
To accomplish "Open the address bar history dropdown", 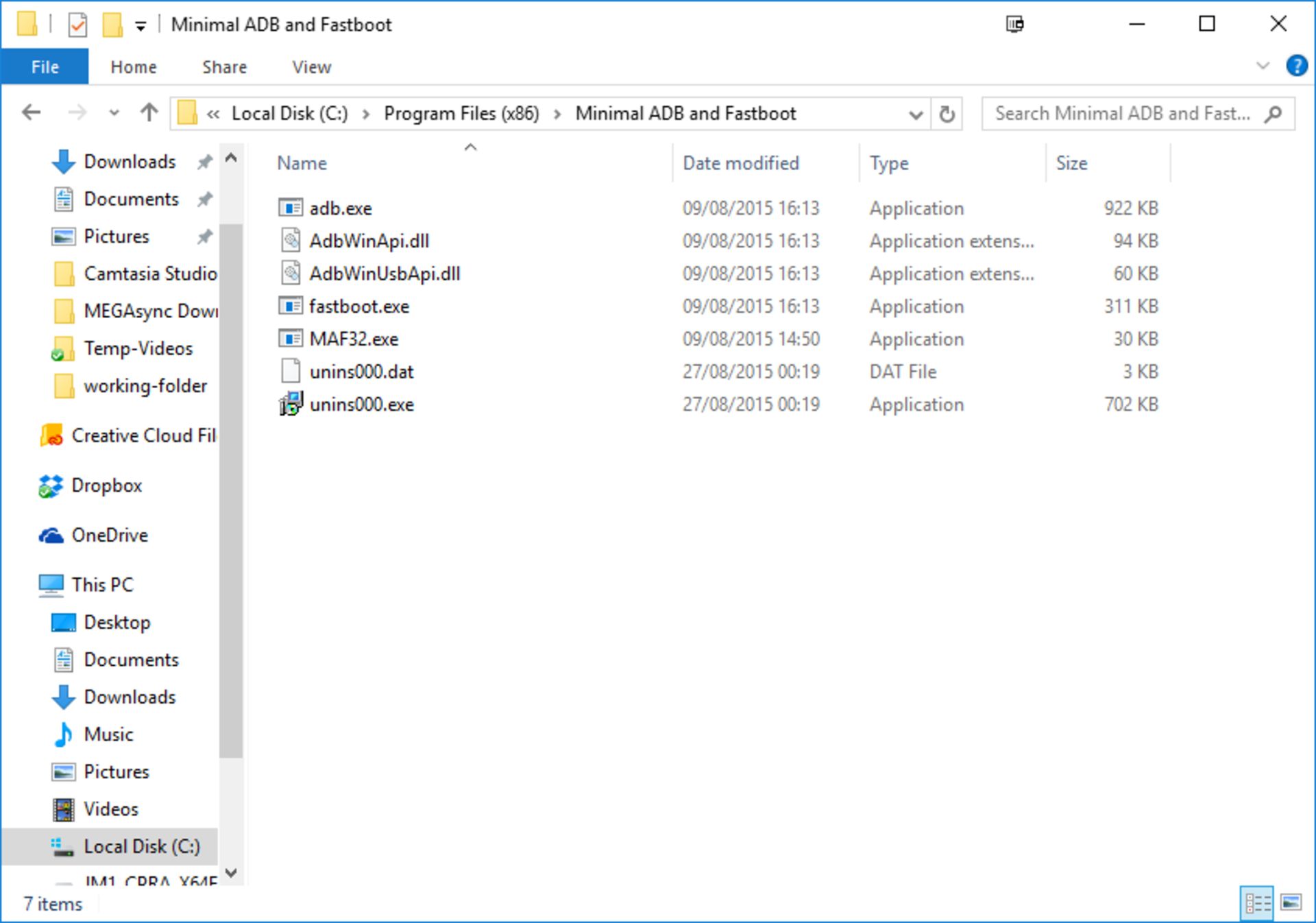I will click(x=915, y=115).
